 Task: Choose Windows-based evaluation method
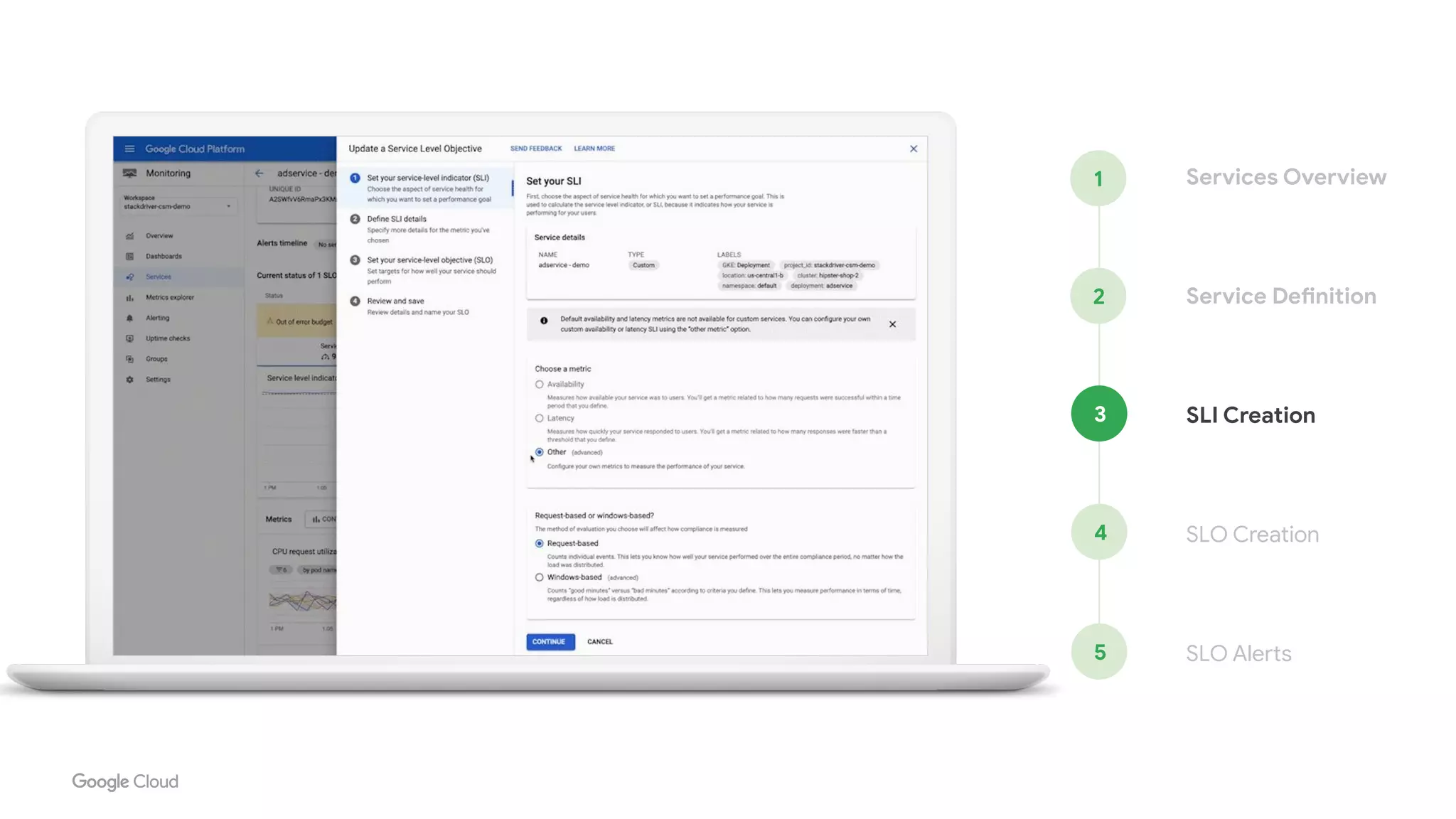point(539,577)
